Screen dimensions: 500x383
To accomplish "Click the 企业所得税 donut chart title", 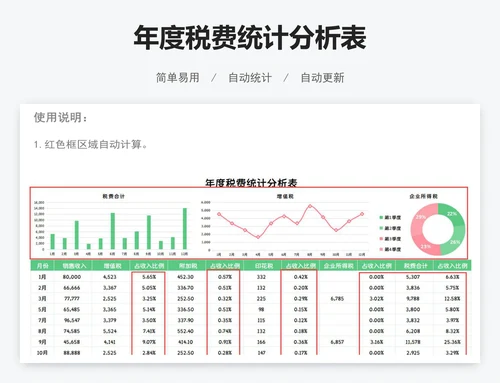I will (423, 196).
